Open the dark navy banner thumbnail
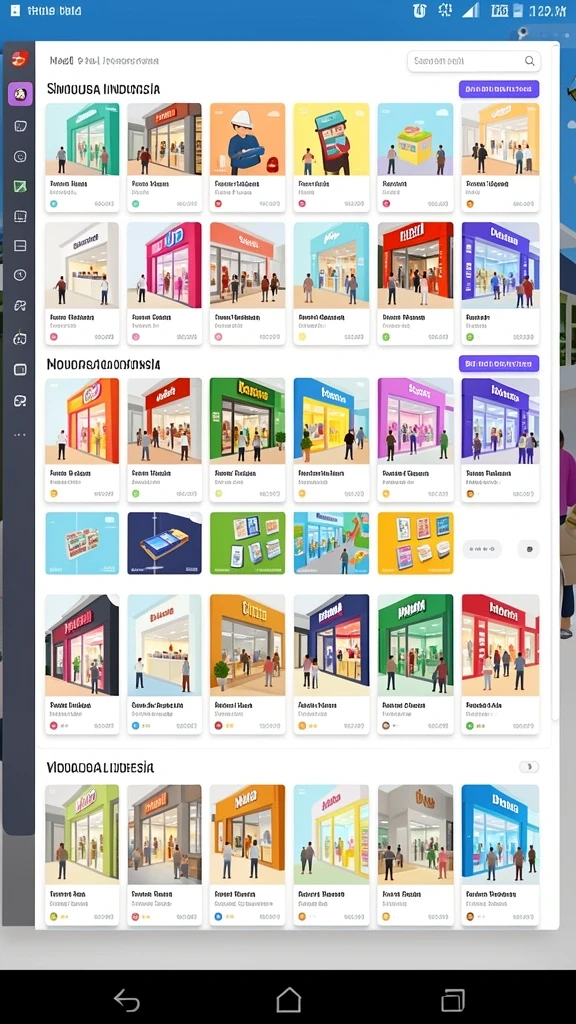Viewport: 576px width, 1024px height. pos(165,543)
